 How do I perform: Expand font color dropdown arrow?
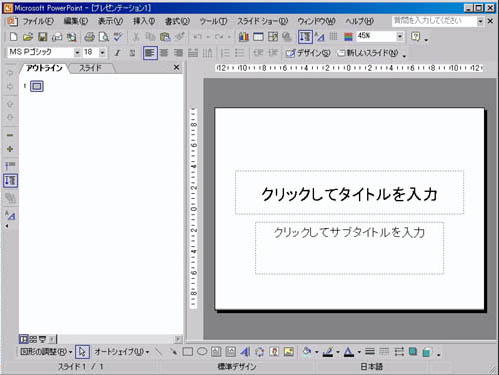(359, 352)
